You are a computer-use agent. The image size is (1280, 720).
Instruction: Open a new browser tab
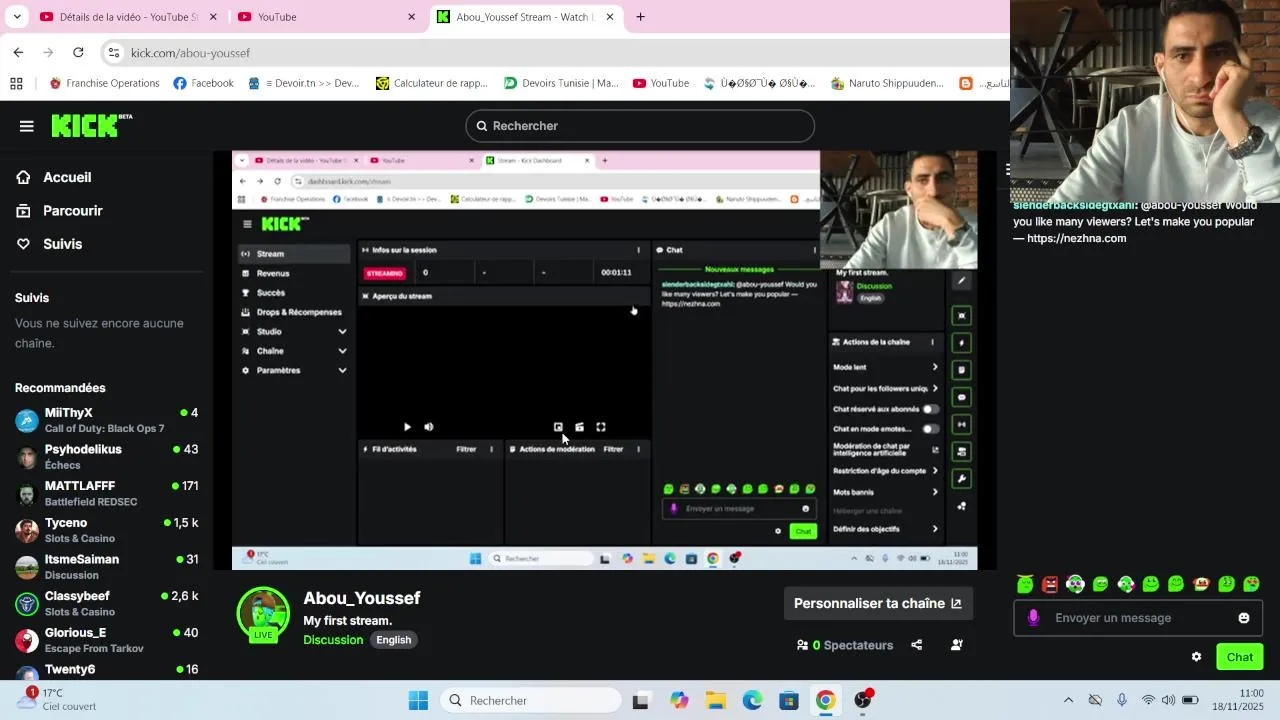coord(640,17)
